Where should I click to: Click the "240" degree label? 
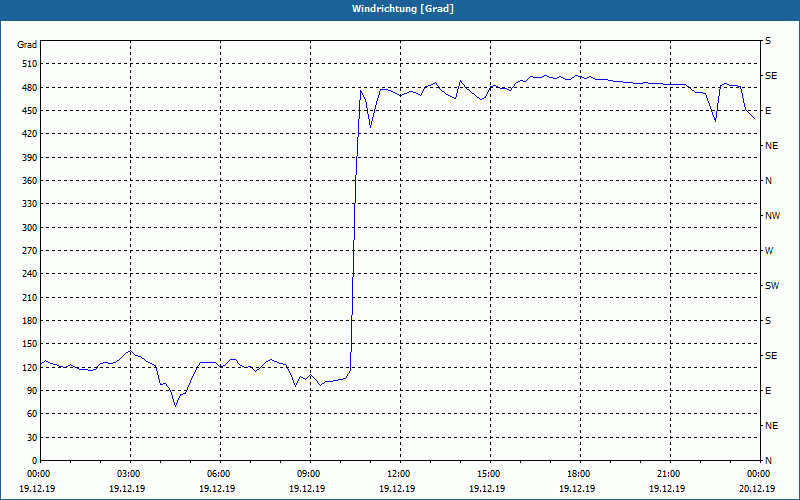[x=30, y=274]
